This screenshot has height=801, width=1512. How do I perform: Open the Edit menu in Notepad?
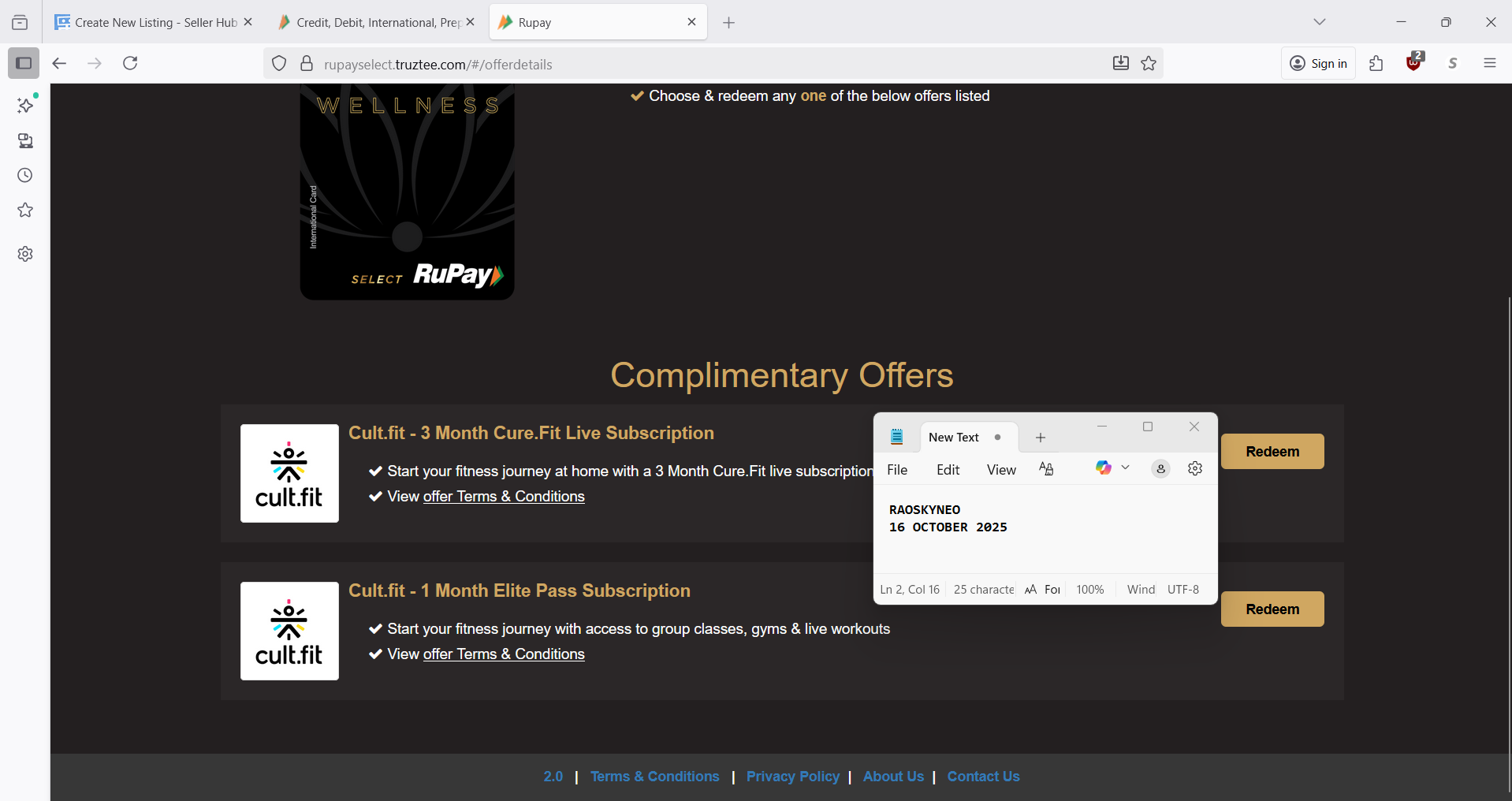point(948,470)
